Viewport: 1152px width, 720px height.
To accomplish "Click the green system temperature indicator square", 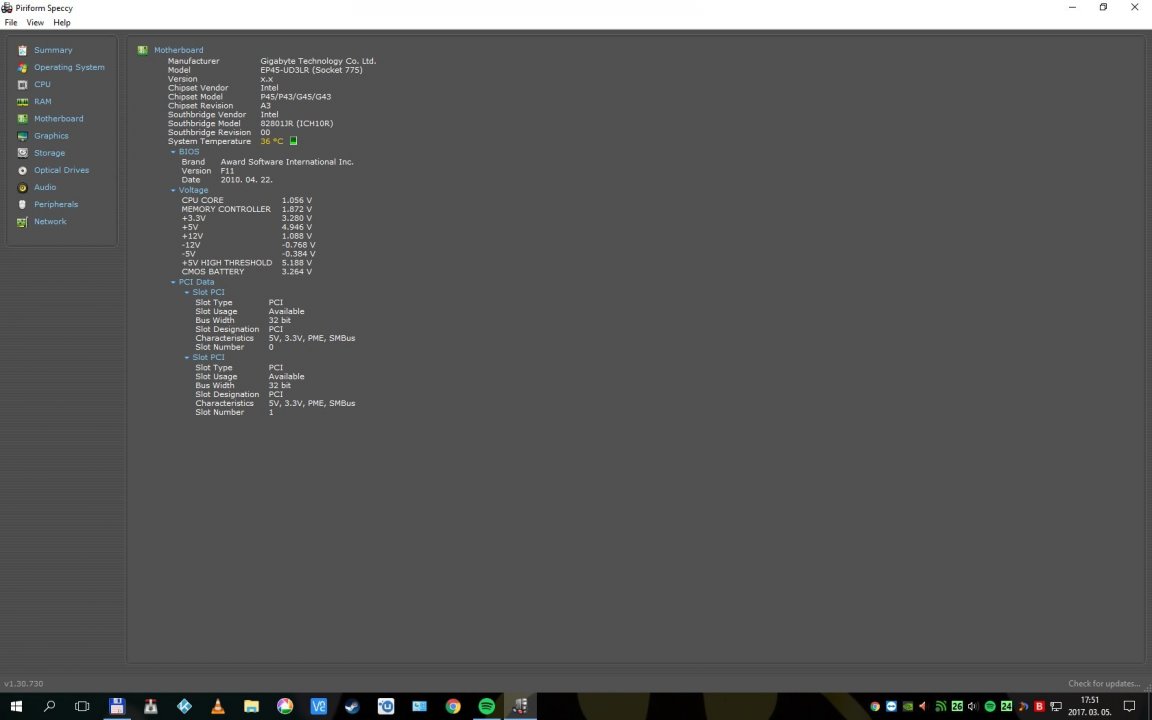I will (x=293, y=140).
